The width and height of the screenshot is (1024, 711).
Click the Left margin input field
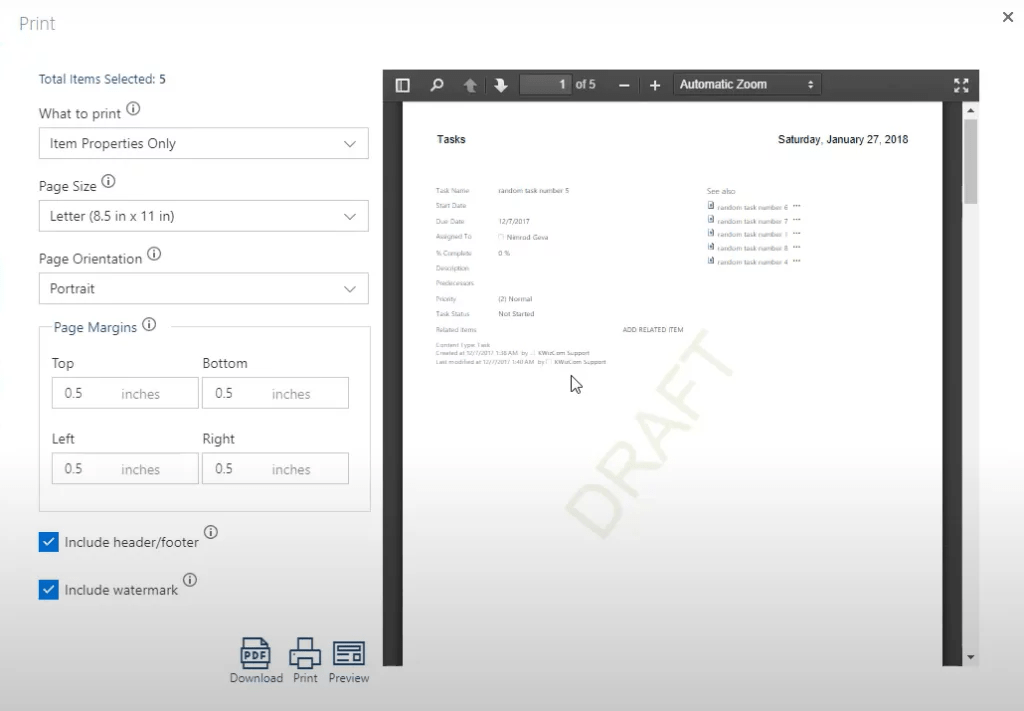click(x=125, y=469)
